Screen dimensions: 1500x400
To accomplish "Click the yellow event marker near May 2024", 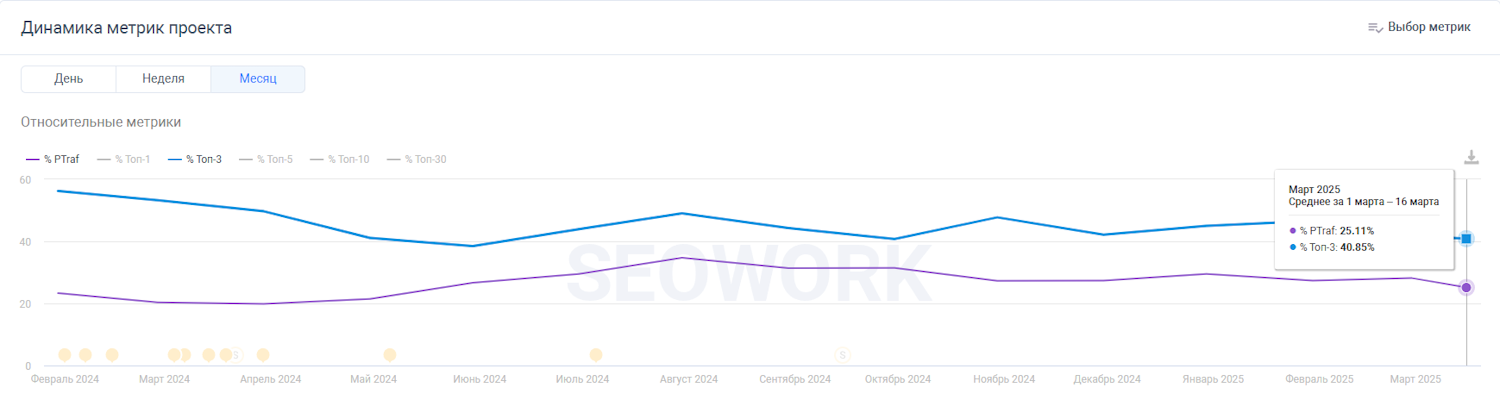I will click(390, 355).
